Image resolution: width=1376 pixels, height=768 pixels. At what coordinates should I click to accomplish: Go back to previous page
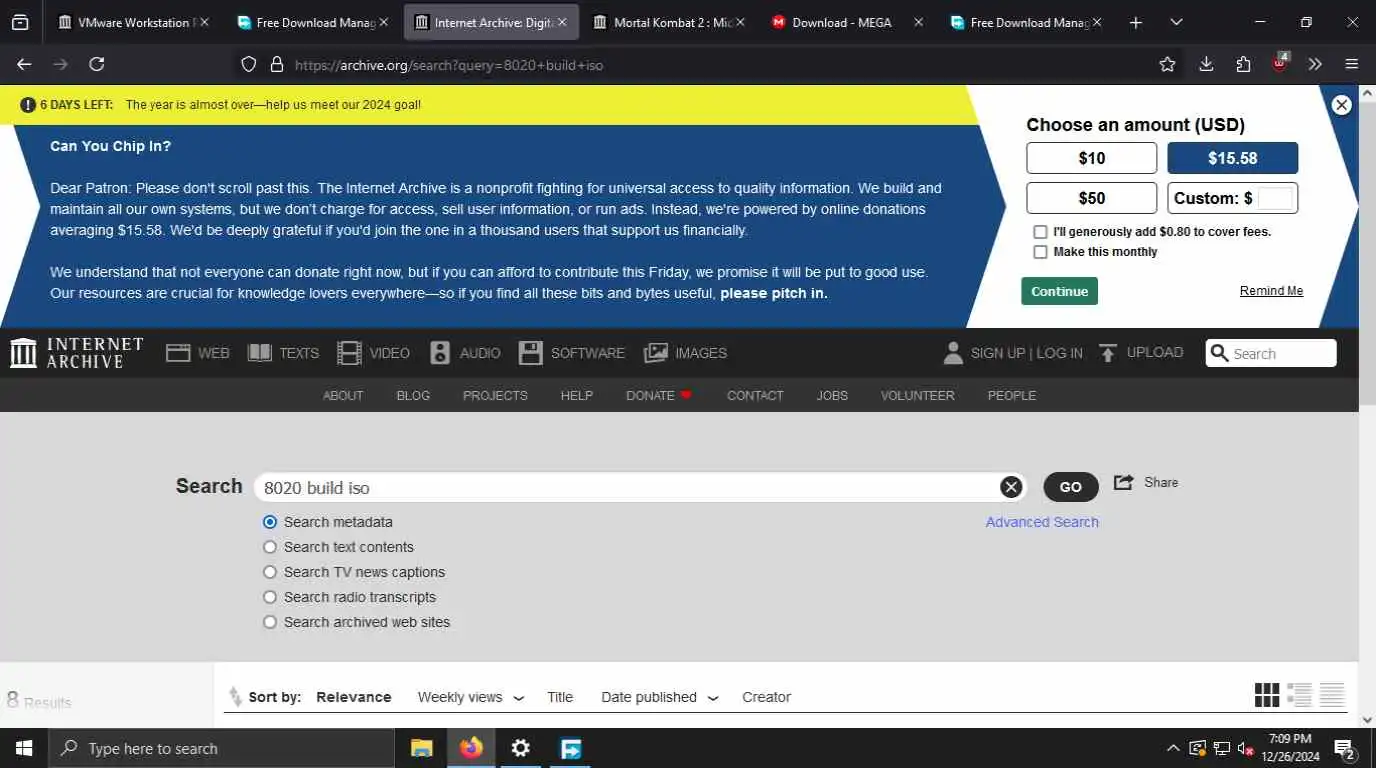coord(25,64)
